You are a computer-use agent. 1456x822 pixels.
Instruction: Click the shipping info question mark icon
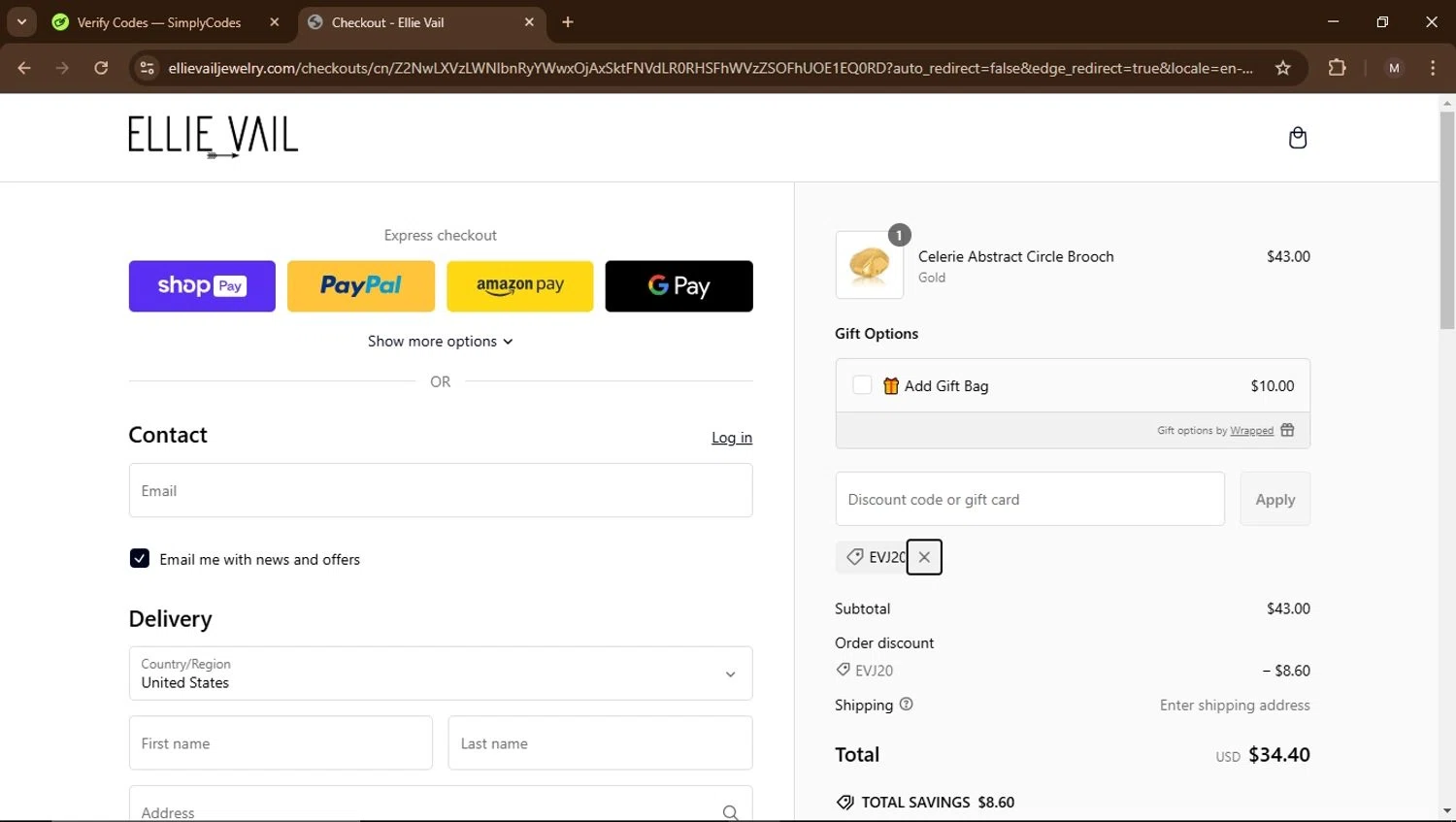tap(907, 705)
